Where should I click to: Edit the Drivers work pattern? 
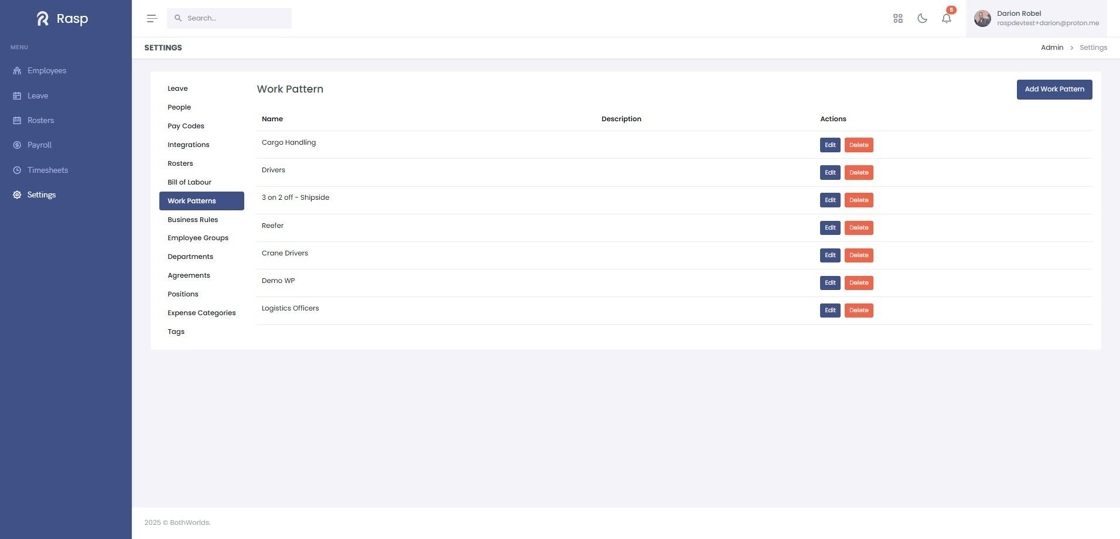pos(830,173)
